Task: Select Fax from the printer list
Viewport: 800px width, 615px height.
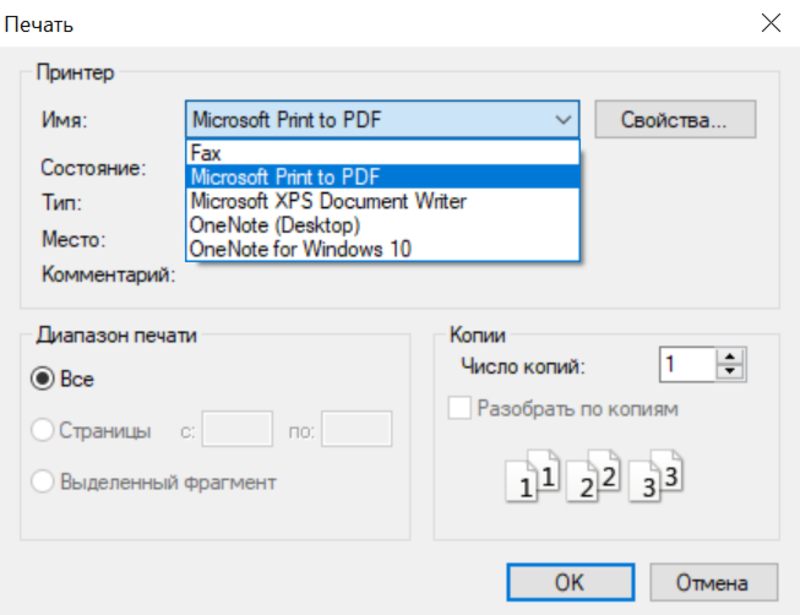Action: (383, 153)
